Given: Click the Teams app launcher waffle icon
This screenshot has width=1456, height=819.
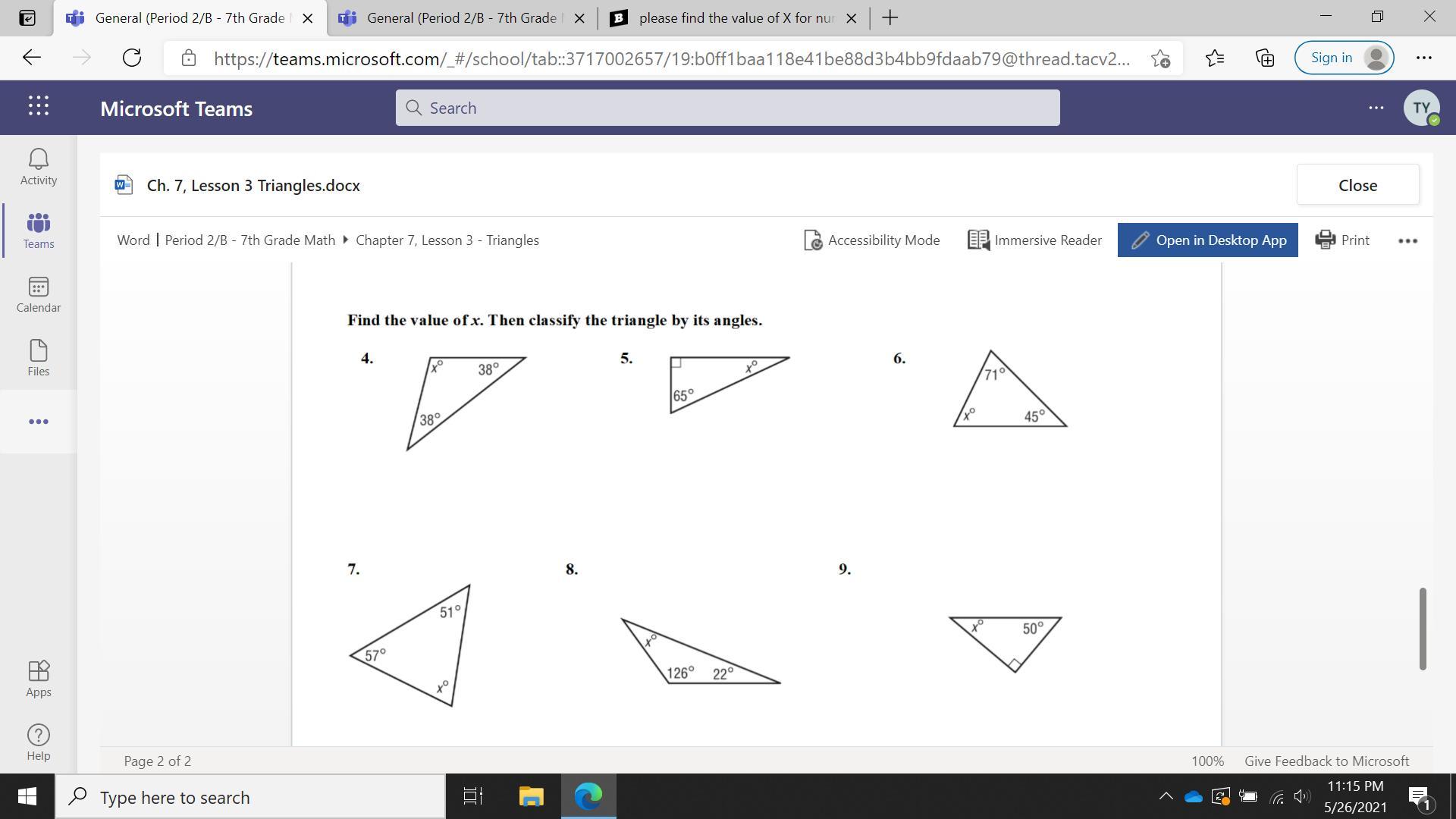Looking at the screenshot, I should point(39,107).
